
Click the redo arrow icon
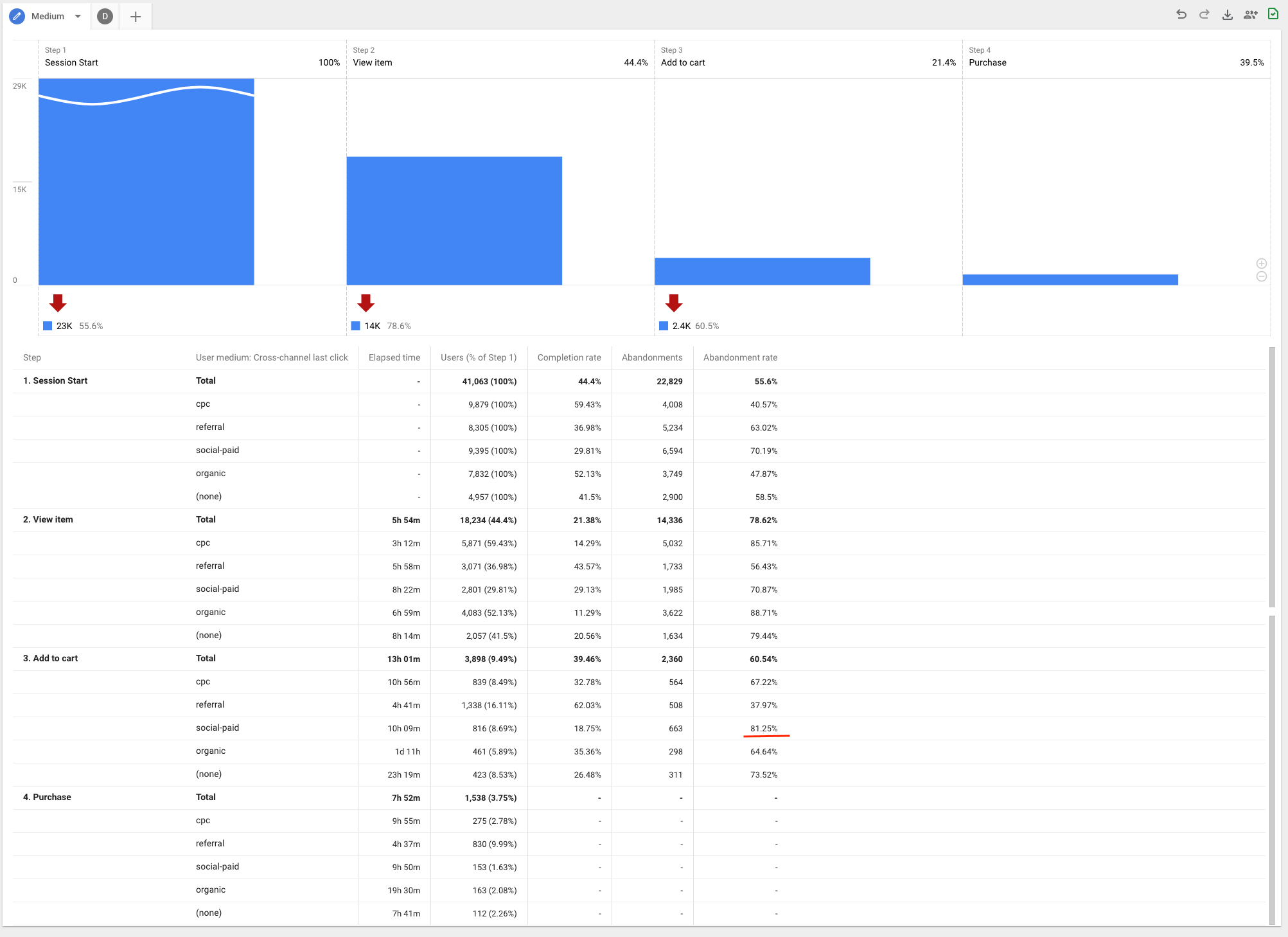1204,14
